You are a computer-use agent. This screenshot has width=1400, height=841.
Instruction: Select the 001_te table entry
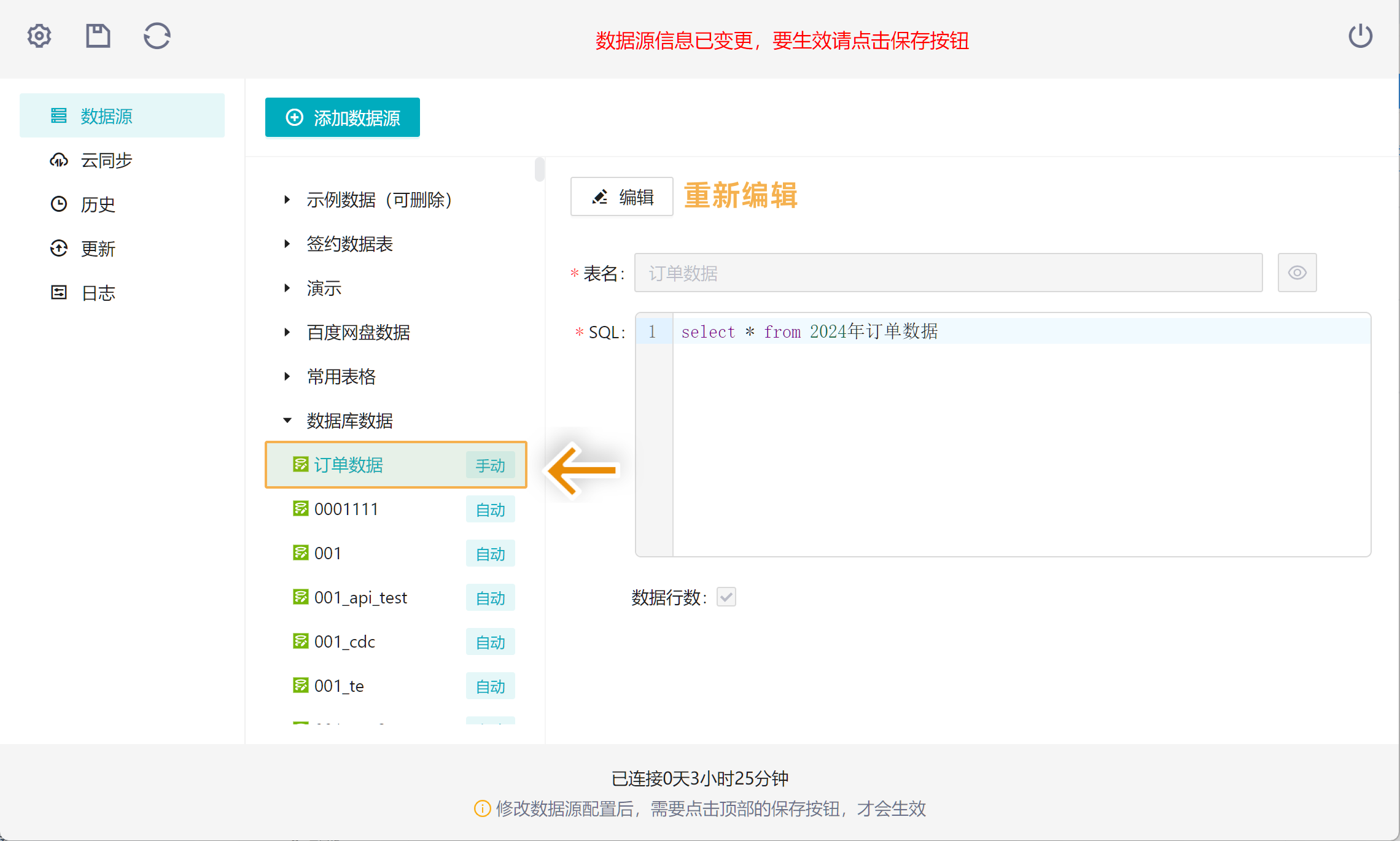[396, 686]
